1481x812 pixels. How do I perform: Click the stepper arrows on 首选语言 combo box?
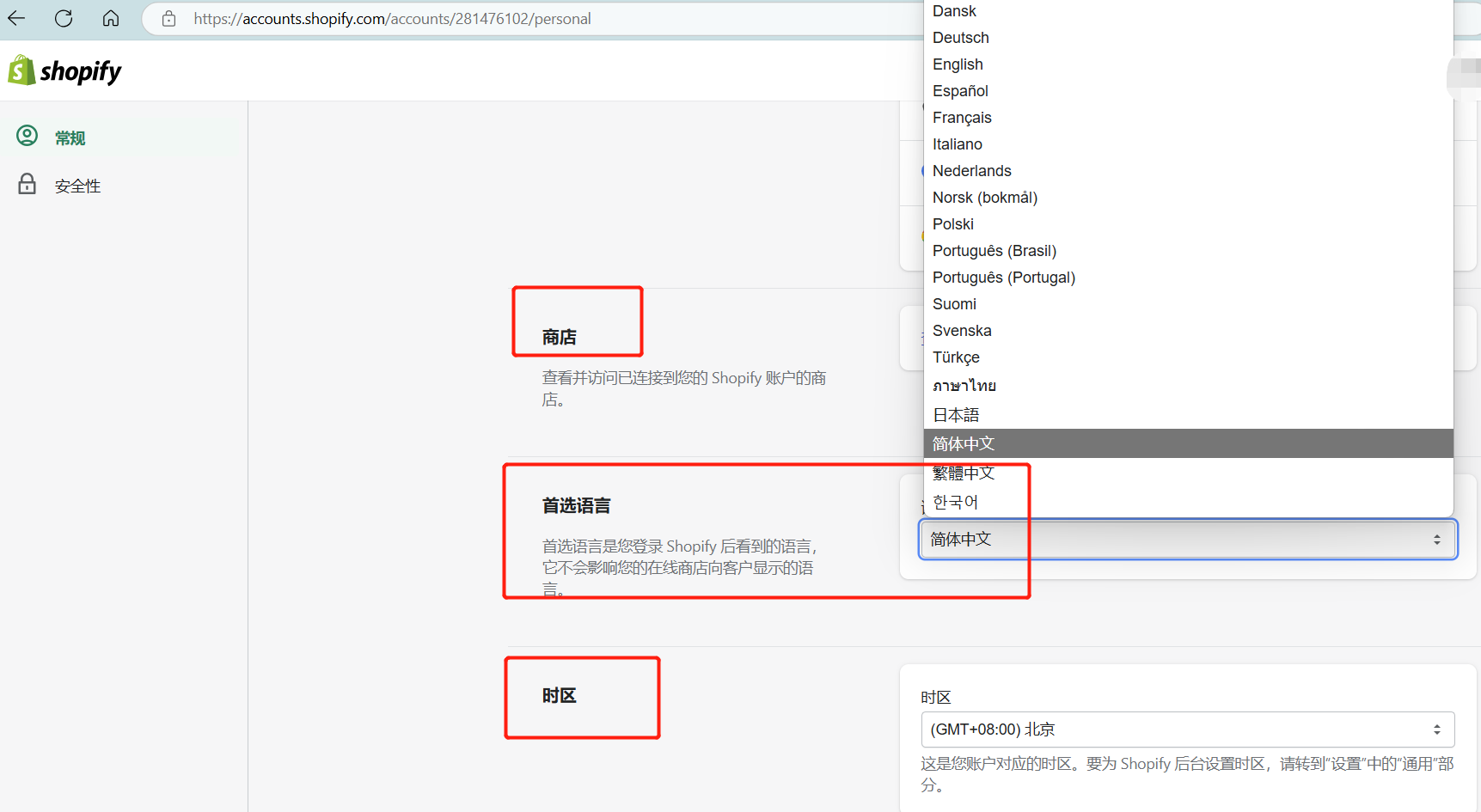tap(1435, 540)
